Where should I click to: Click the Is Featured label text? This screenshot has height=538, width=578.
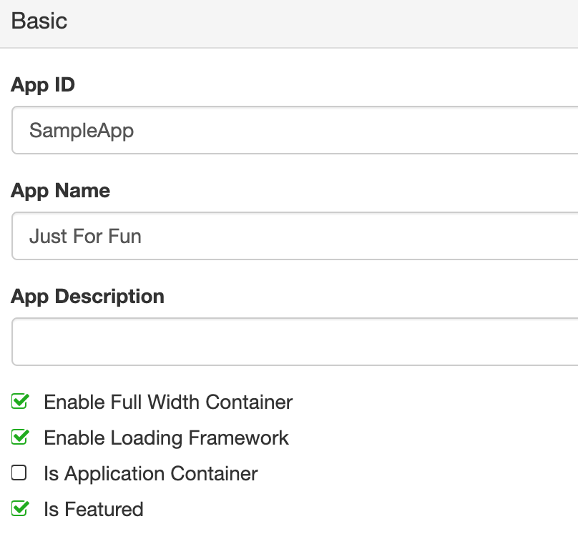click(x=94, y=509)
